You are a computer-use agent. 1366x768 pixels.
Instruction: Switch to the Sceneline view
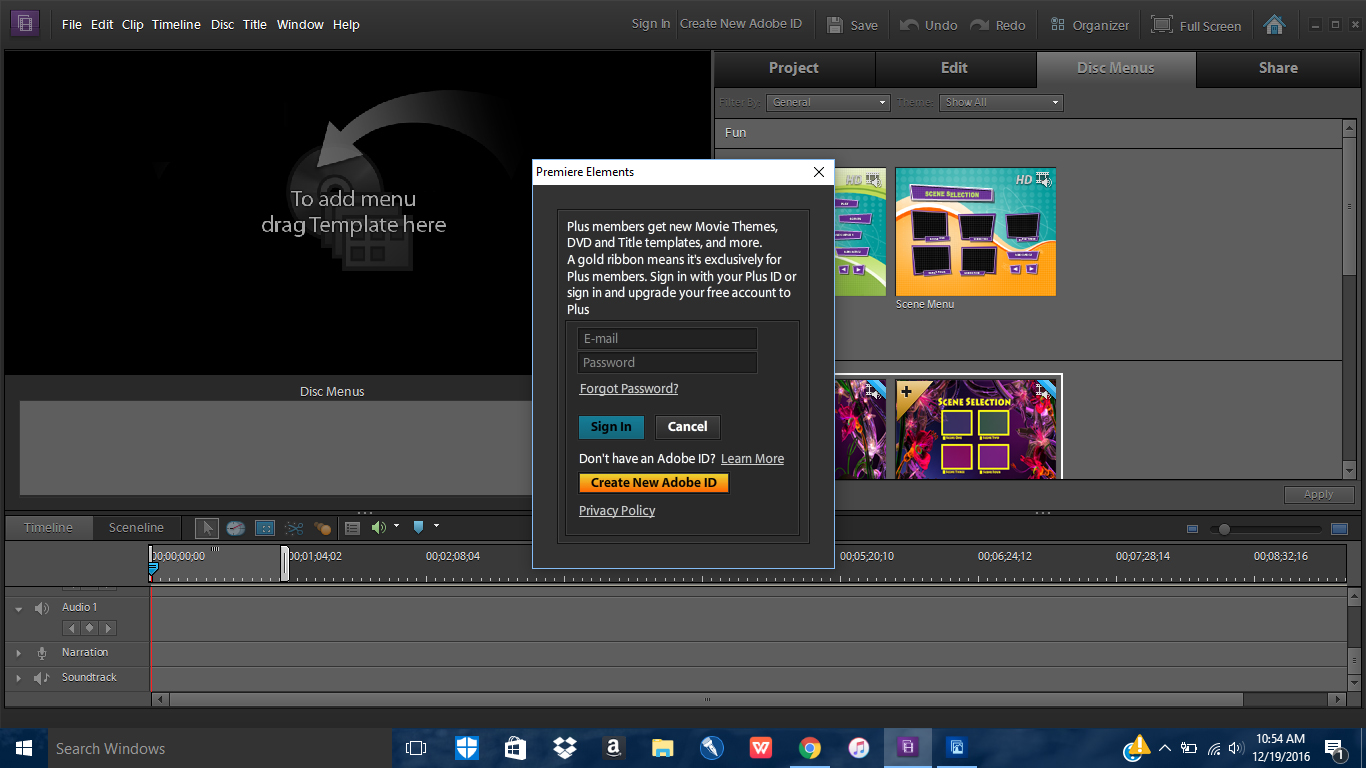pyautogui.click(x=136, y=527)
